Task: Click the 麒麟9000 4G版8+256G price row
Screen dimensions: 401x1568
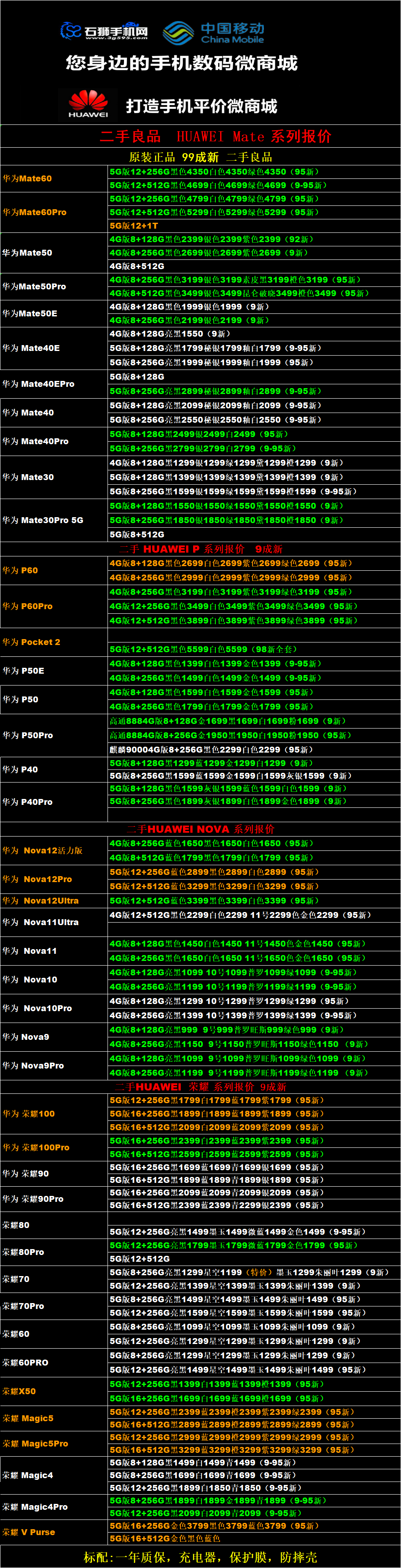Action: (x=254, y=750)
